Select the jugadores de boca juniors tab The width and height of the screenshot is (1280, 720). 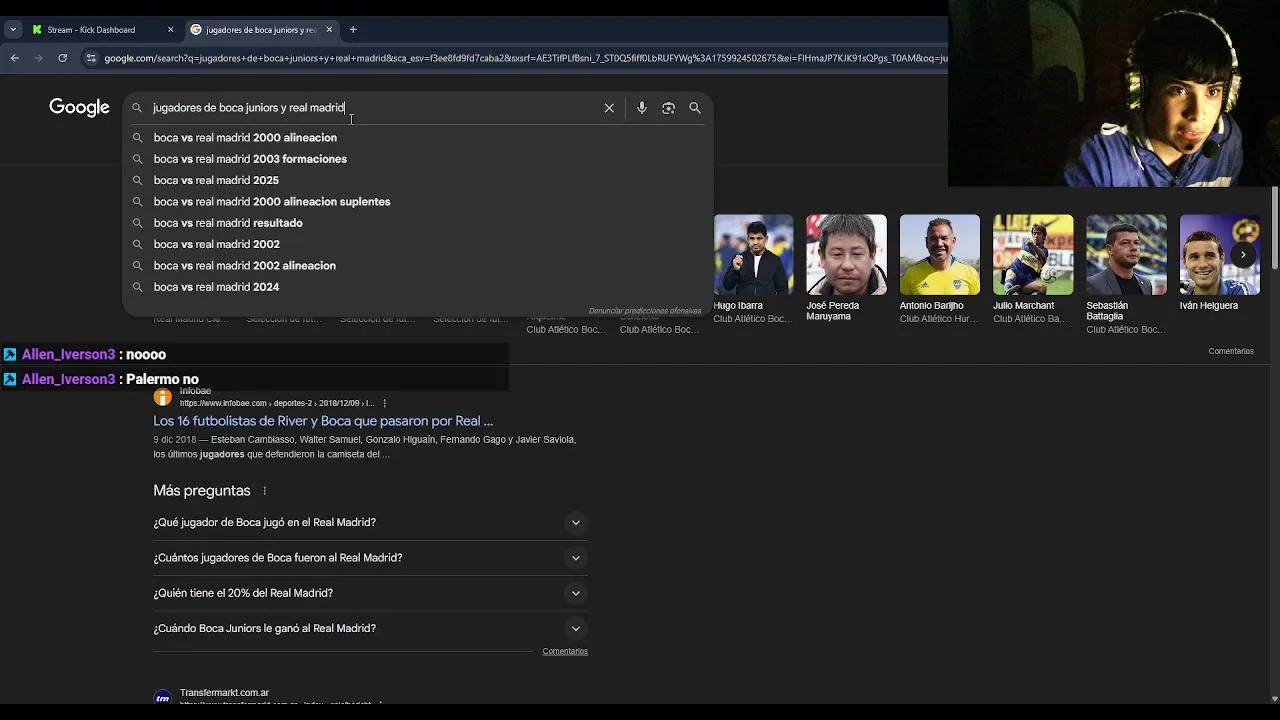[261, 30]
